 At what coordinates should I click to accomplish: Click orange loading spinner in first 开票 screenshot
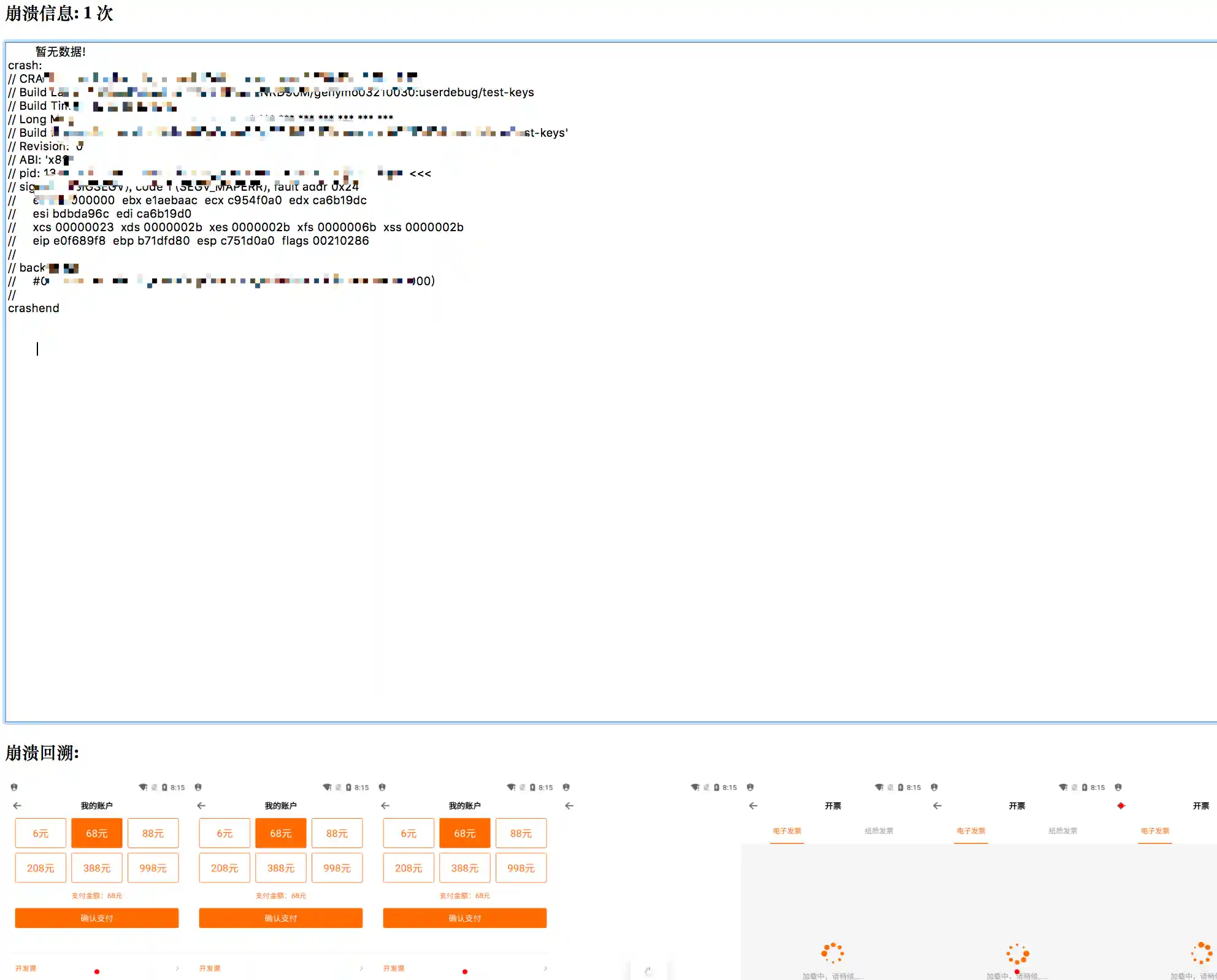tap(832, 953)
